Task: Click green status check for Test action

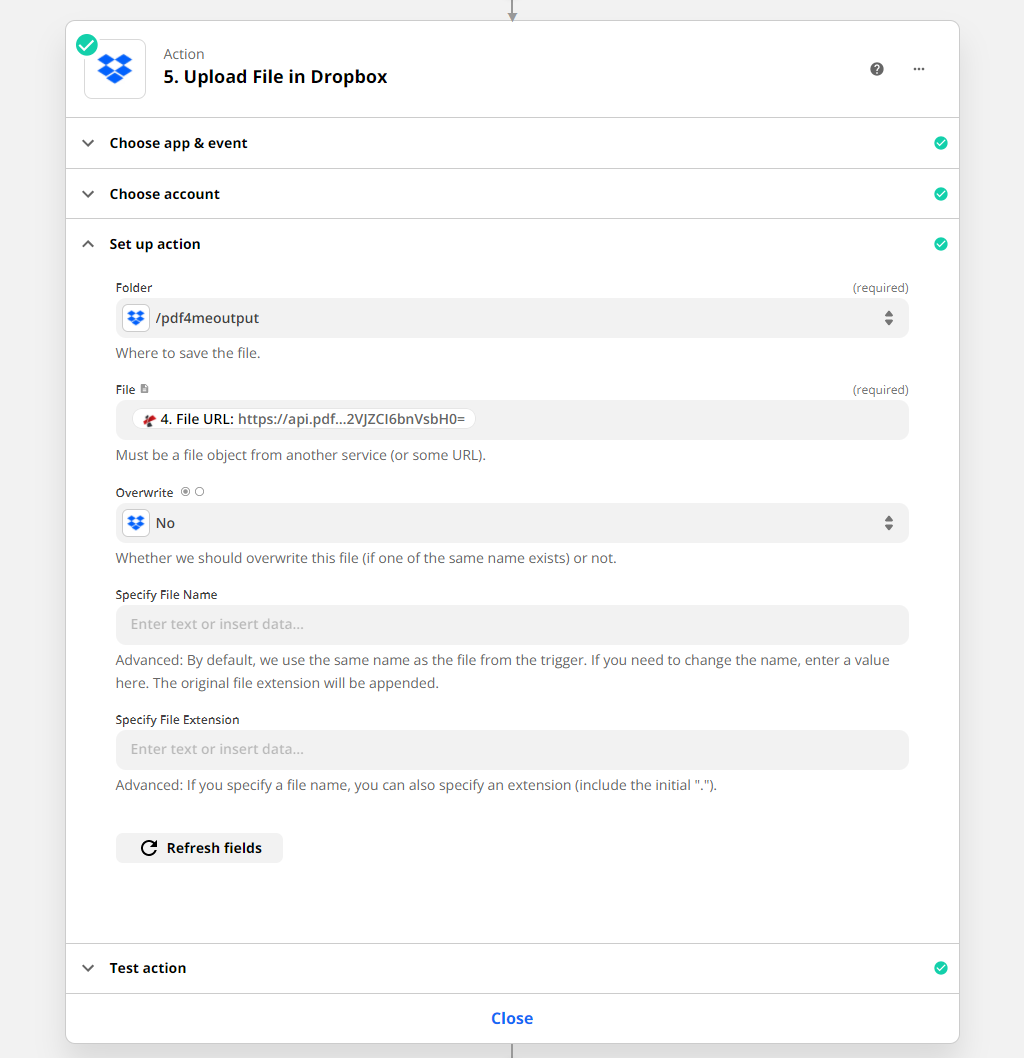Action: (940, 968)
